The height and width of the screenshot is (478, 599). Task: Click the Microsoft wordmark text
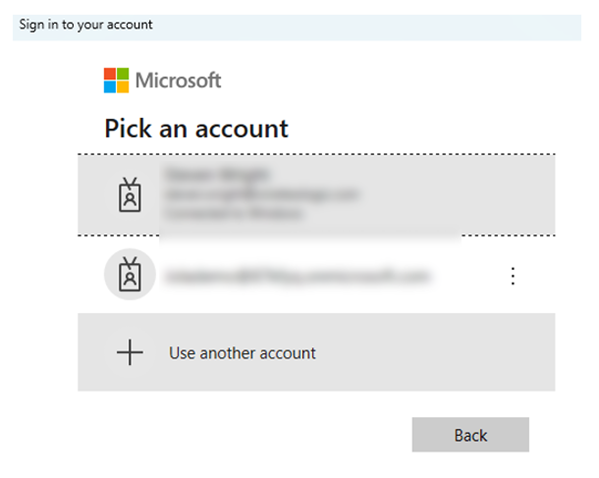click(x=178, y=81)
